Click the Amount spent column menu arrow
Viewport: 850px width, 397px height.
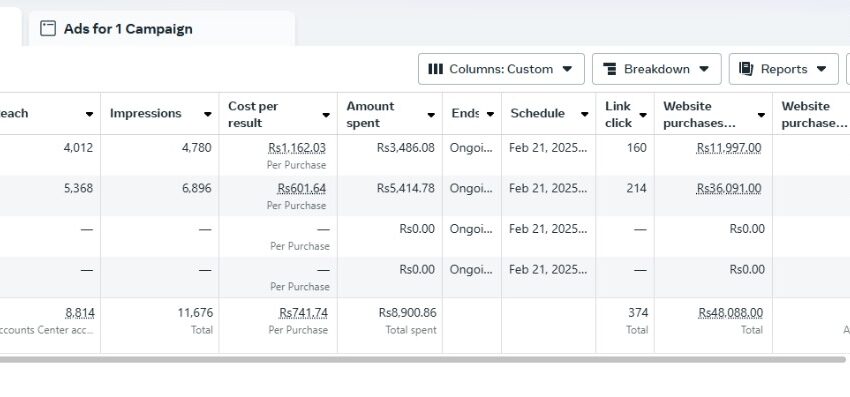[431, 115]
